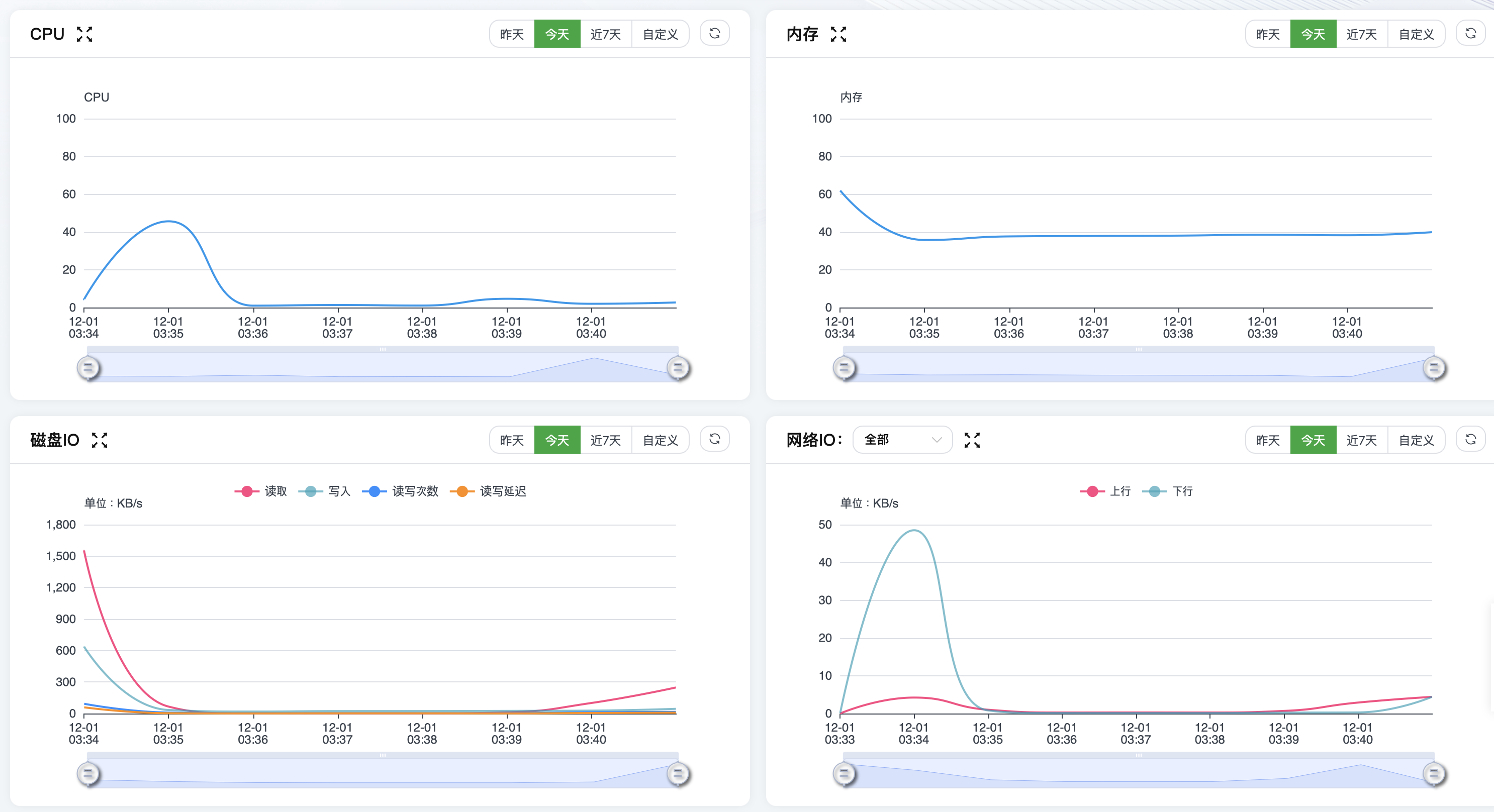Expand the 磁盘IO chart to fullscreen
Screen dimensions: 1494x812
(x=99, y=440)
